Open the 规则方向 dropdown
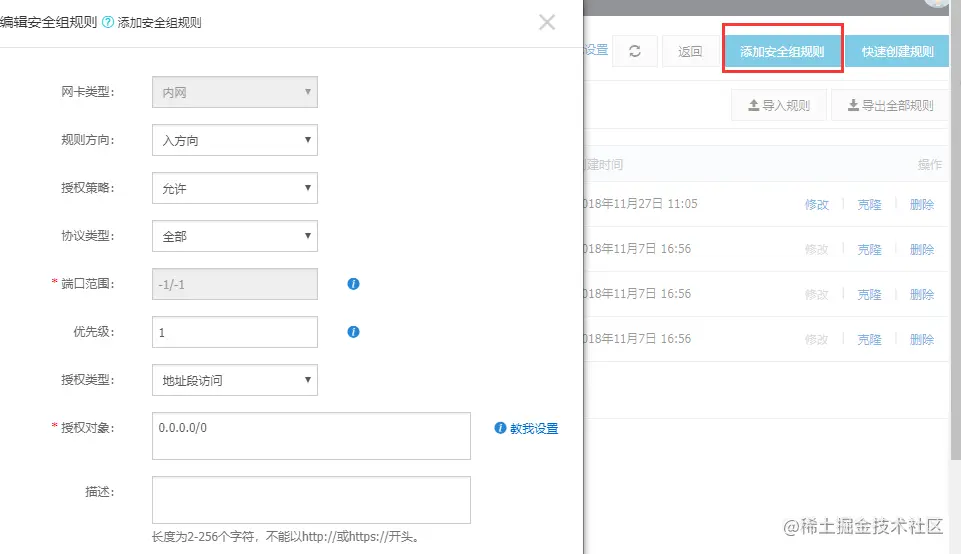The image size is (961, 554). (x=235, y=140)
